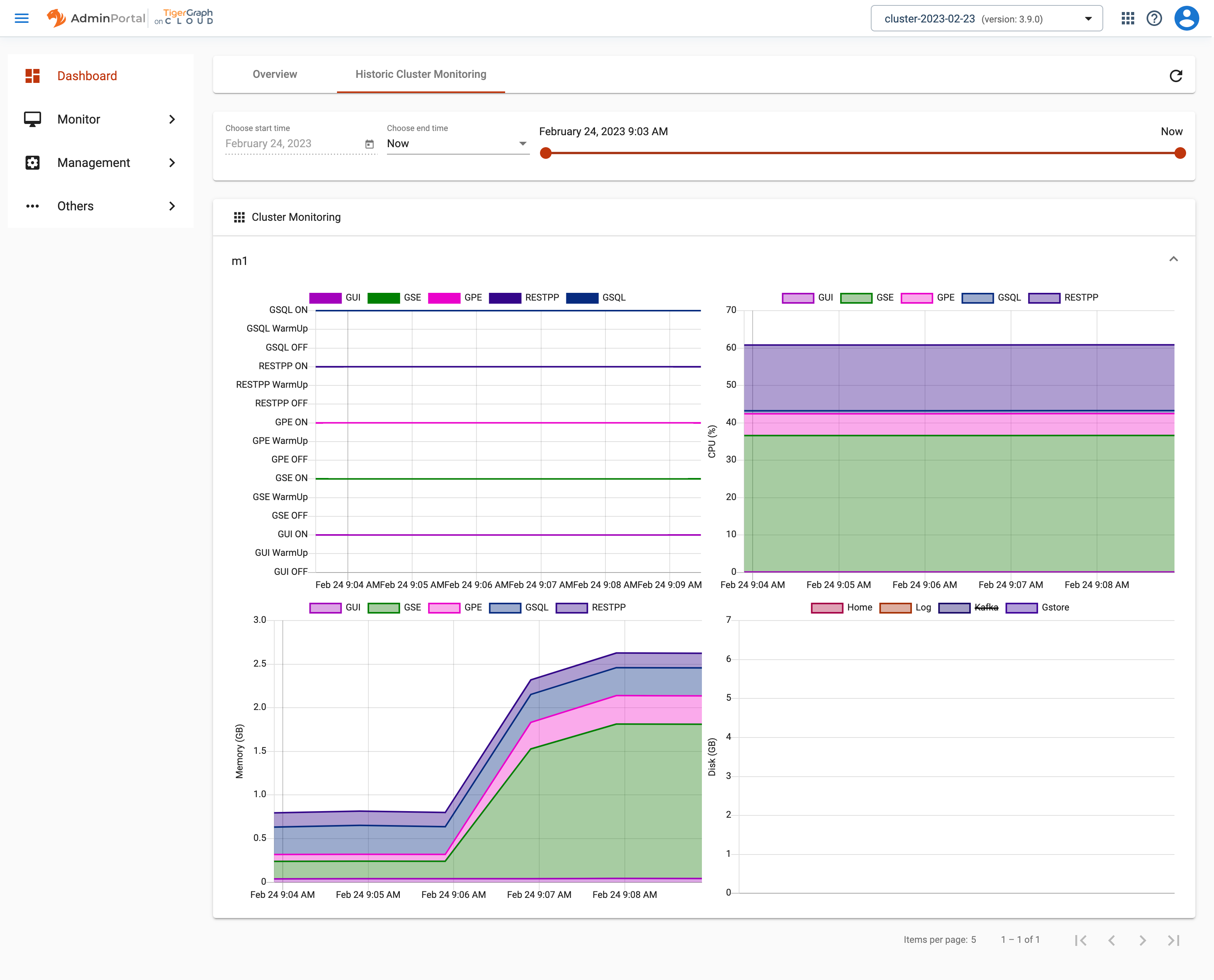Click the apps grid icon in the top bar
The width and height of the screenshot is (1214, 980).
click(1128, 18)
